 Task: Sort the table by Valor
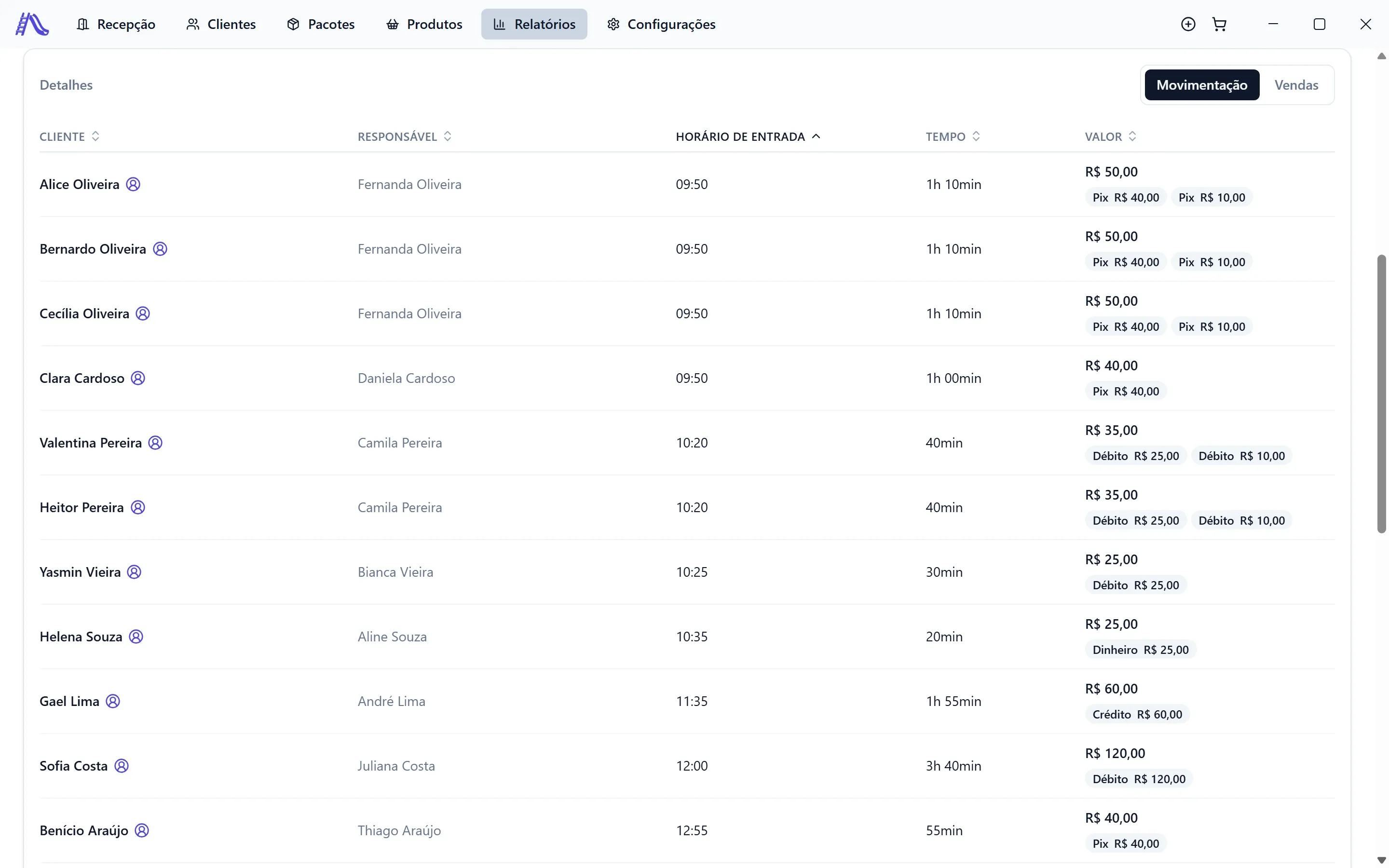coord(1111,136)
